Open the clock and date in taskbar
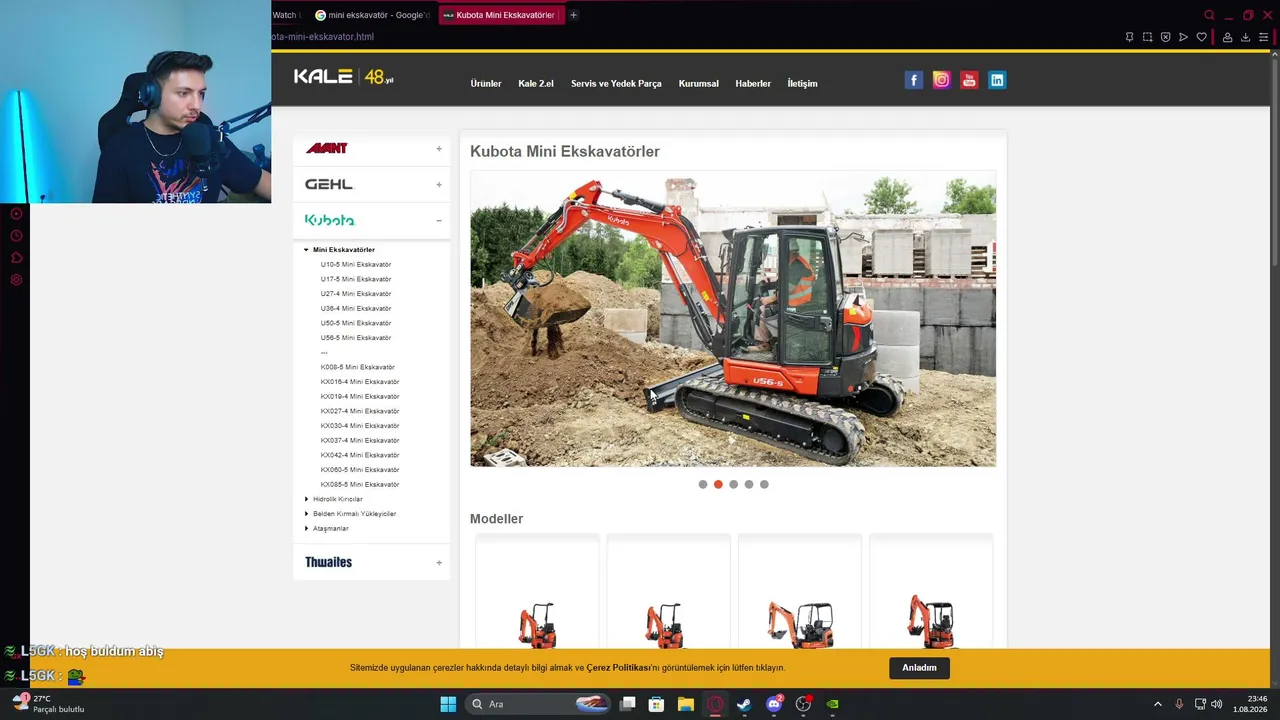Viewport: 1280px width, 720px height. pos(1250,704)
